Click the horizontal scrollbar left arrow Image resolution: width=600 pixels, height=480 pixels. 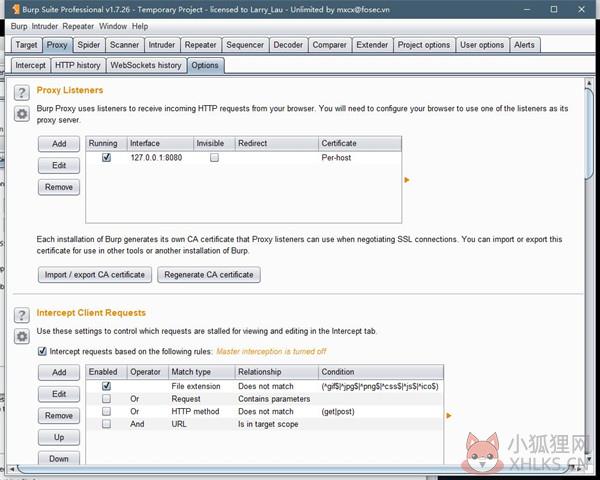(x=12, y=469)
